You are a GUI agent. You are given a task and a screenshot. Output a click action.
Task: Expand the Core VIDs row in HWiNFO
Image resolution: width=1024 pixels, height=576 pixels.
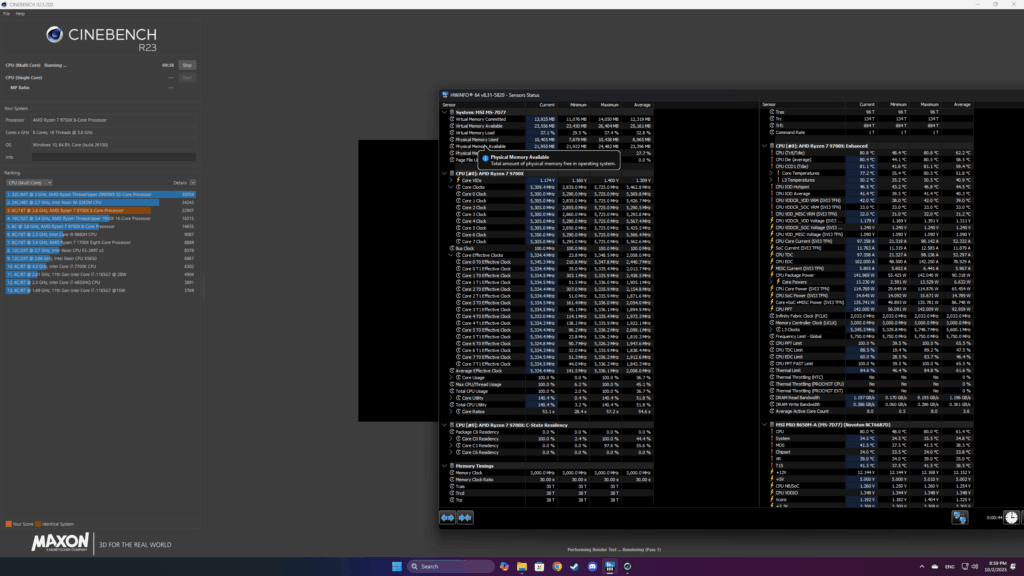click(x=451, y=180)
